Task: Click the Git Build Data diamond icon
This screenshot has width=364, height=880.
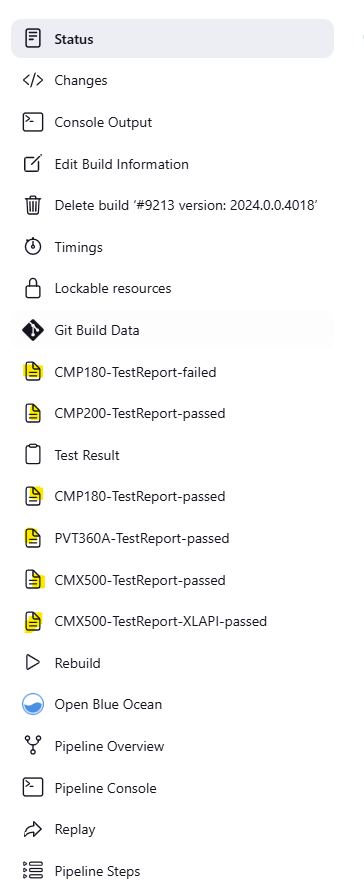Action: pos(33,330)
